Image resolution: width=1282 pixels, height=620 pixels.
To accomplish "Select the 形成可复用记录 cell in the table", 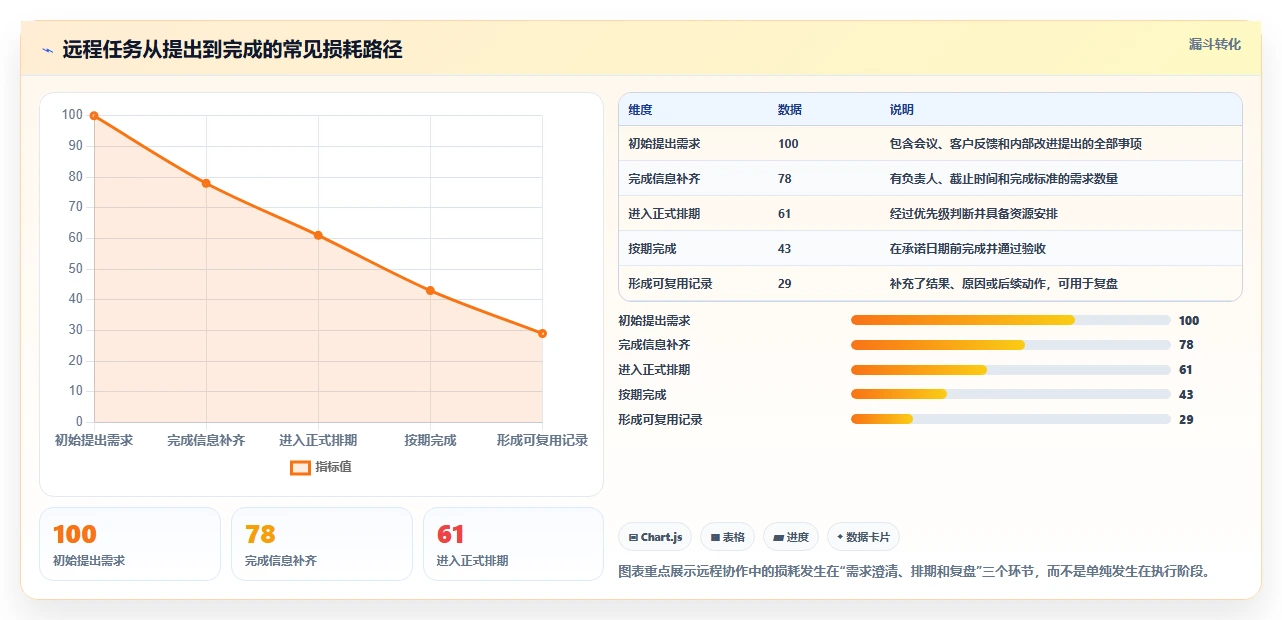I will [670, 284].
